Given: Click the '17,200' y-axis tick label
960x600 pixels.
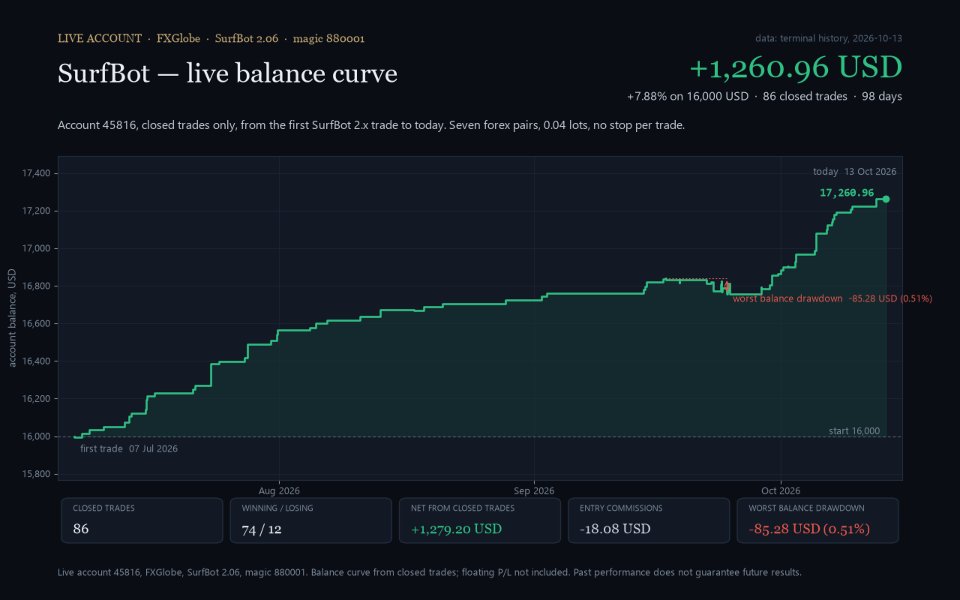Looking at the screenshot, I should click(x=36, y=211).
